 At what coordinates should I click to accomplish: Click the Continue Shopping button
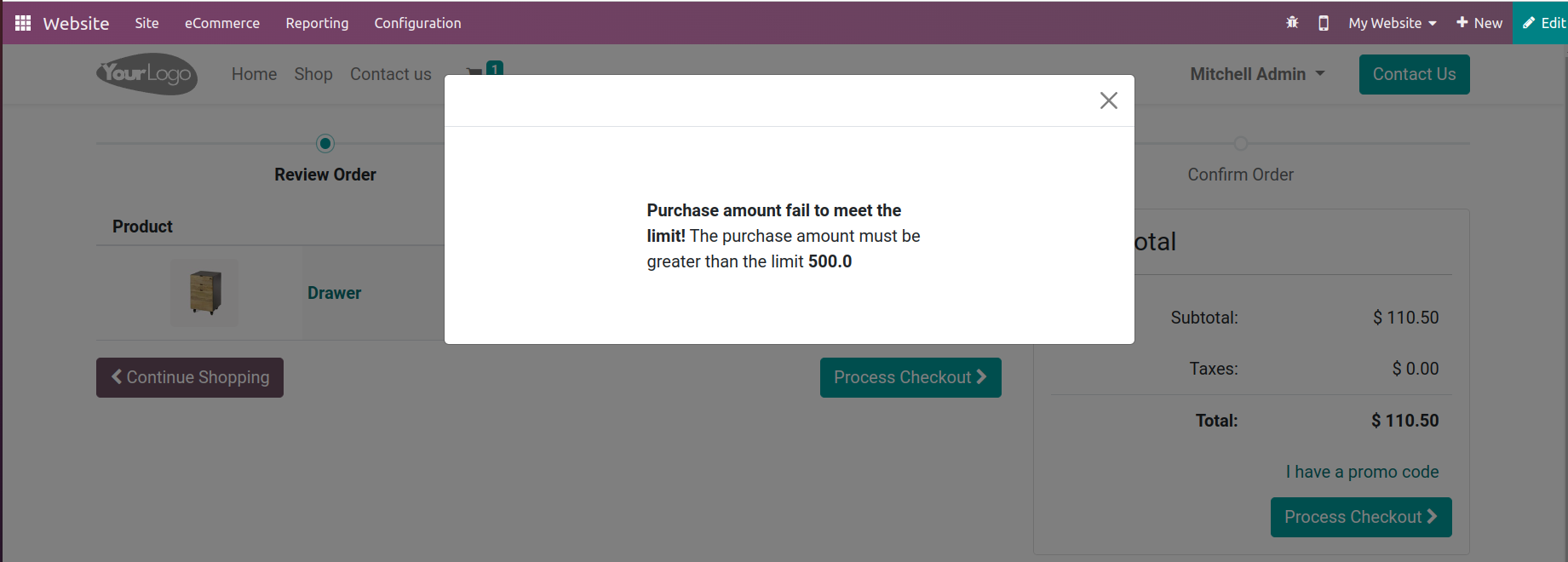point(190,377)
